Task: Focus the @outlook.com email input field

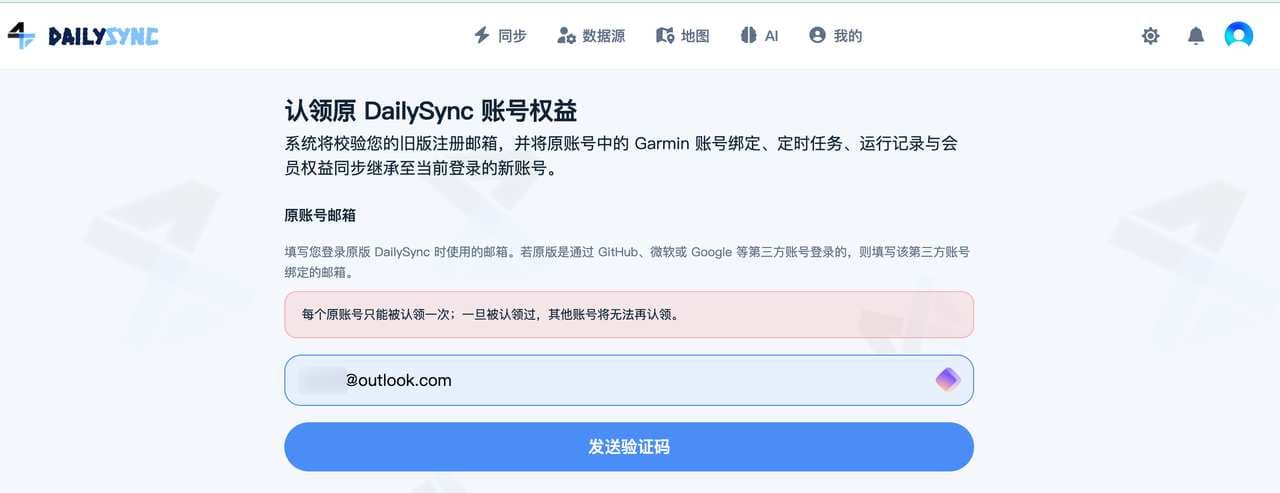Action: pos(629,380)
